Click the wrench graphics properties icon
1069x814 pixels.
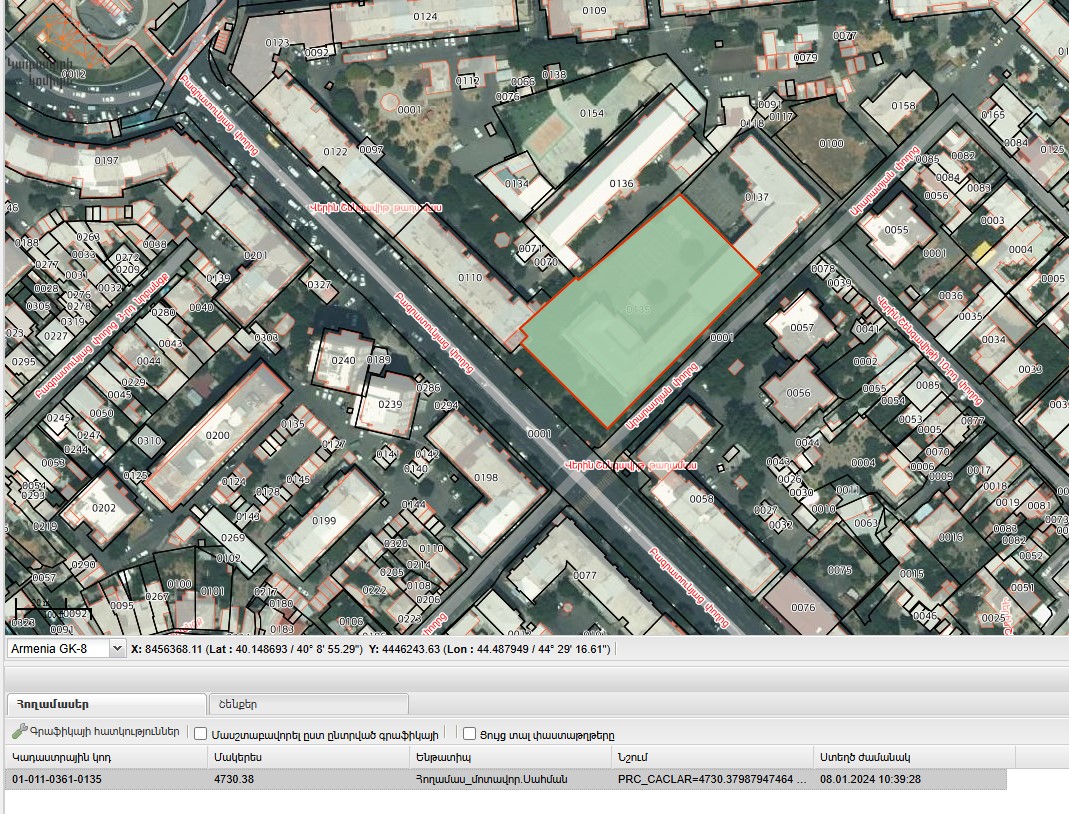(20, 732)
